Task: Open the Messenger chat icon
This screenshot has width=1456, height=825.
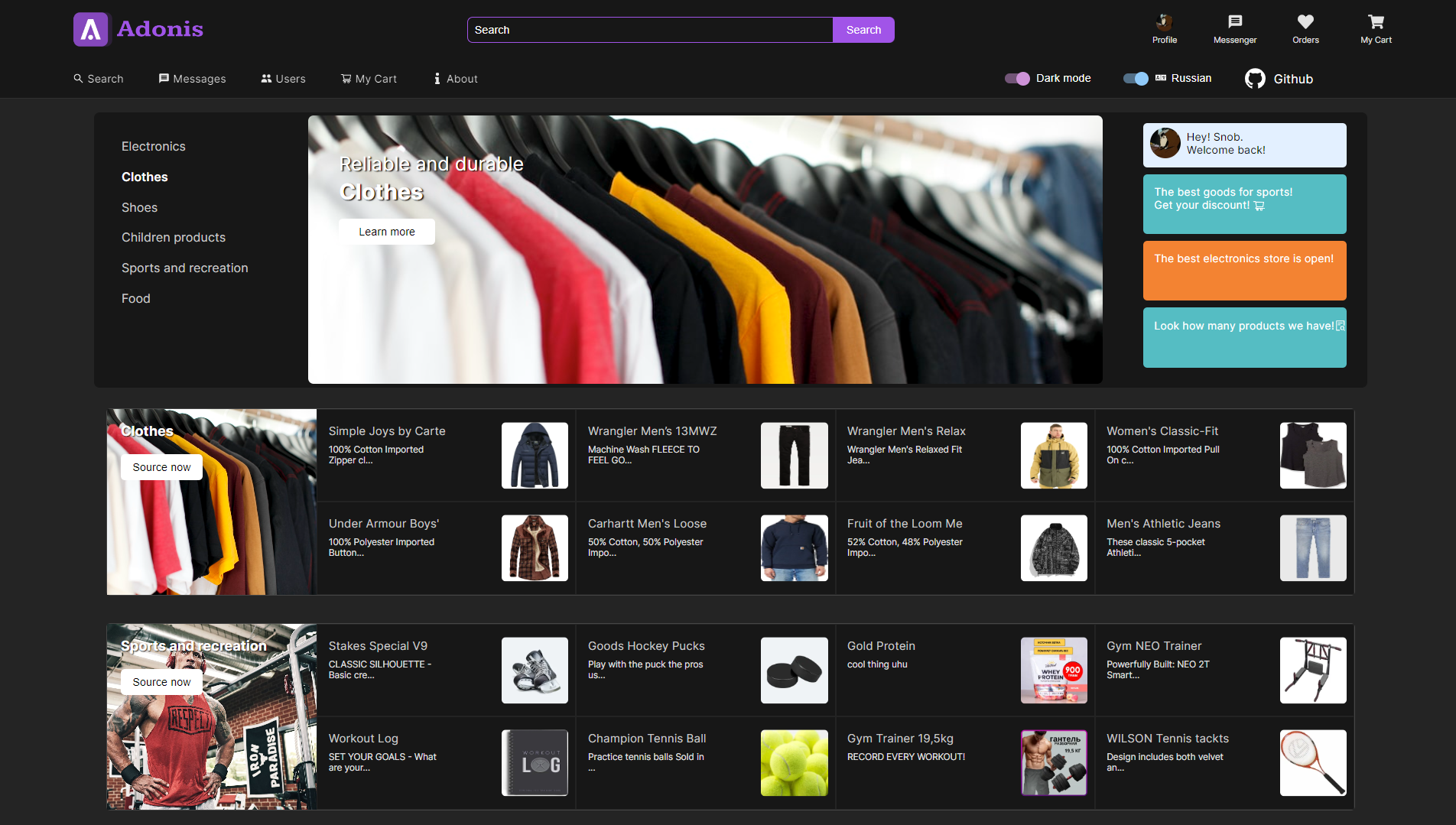Action: pyautogui.click(x=1235, y=21)
